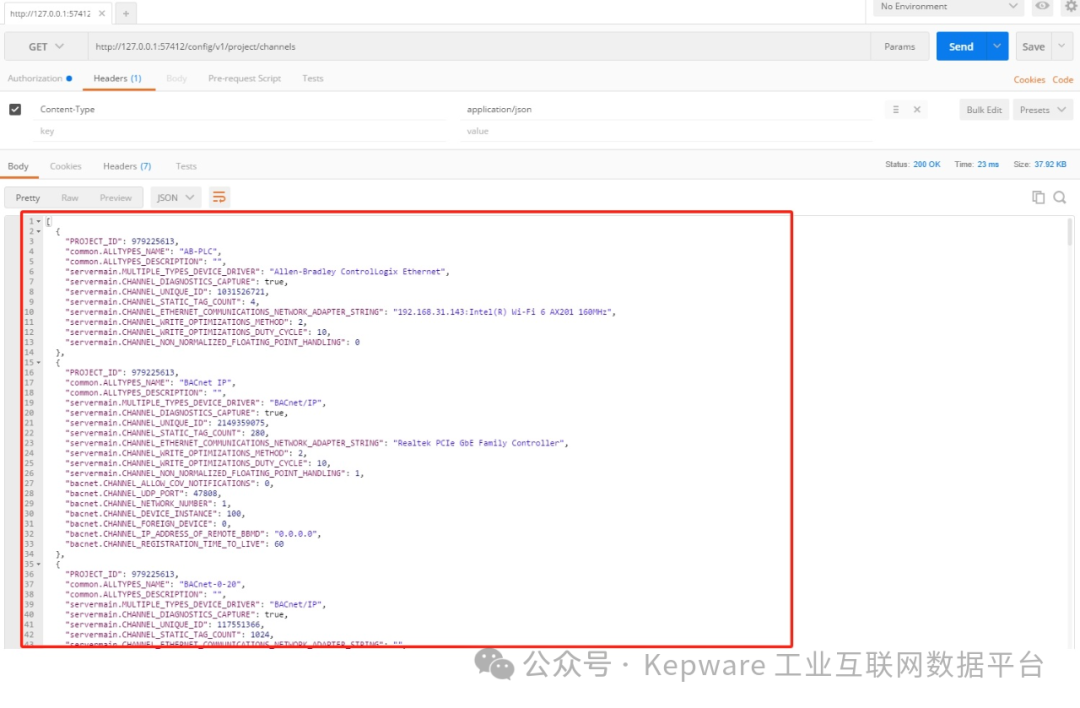This screenshot has width=1080, height=708.
Task: Open the manage environments gear icon
Action: point(1071,6)
